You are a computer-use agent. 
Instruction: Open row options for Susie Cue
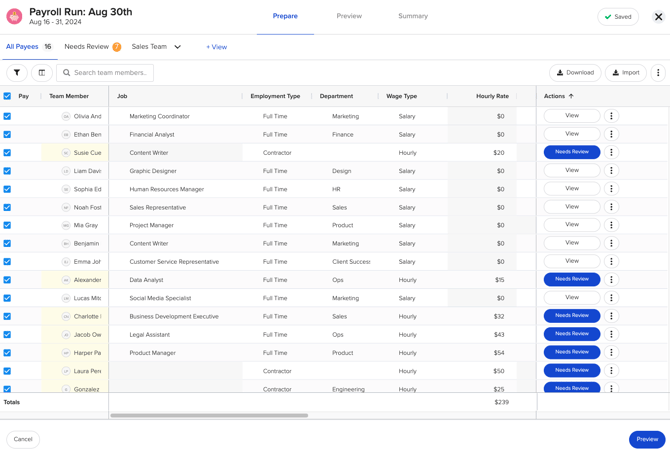pos(611,153)
